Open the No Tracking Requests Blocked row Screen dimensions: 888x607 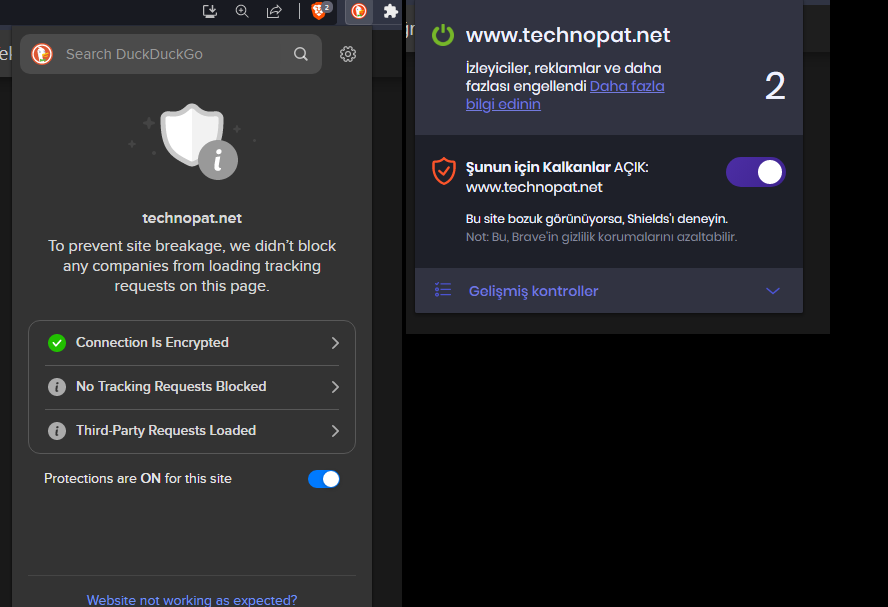pyautogui.click(x=192, y=387)
